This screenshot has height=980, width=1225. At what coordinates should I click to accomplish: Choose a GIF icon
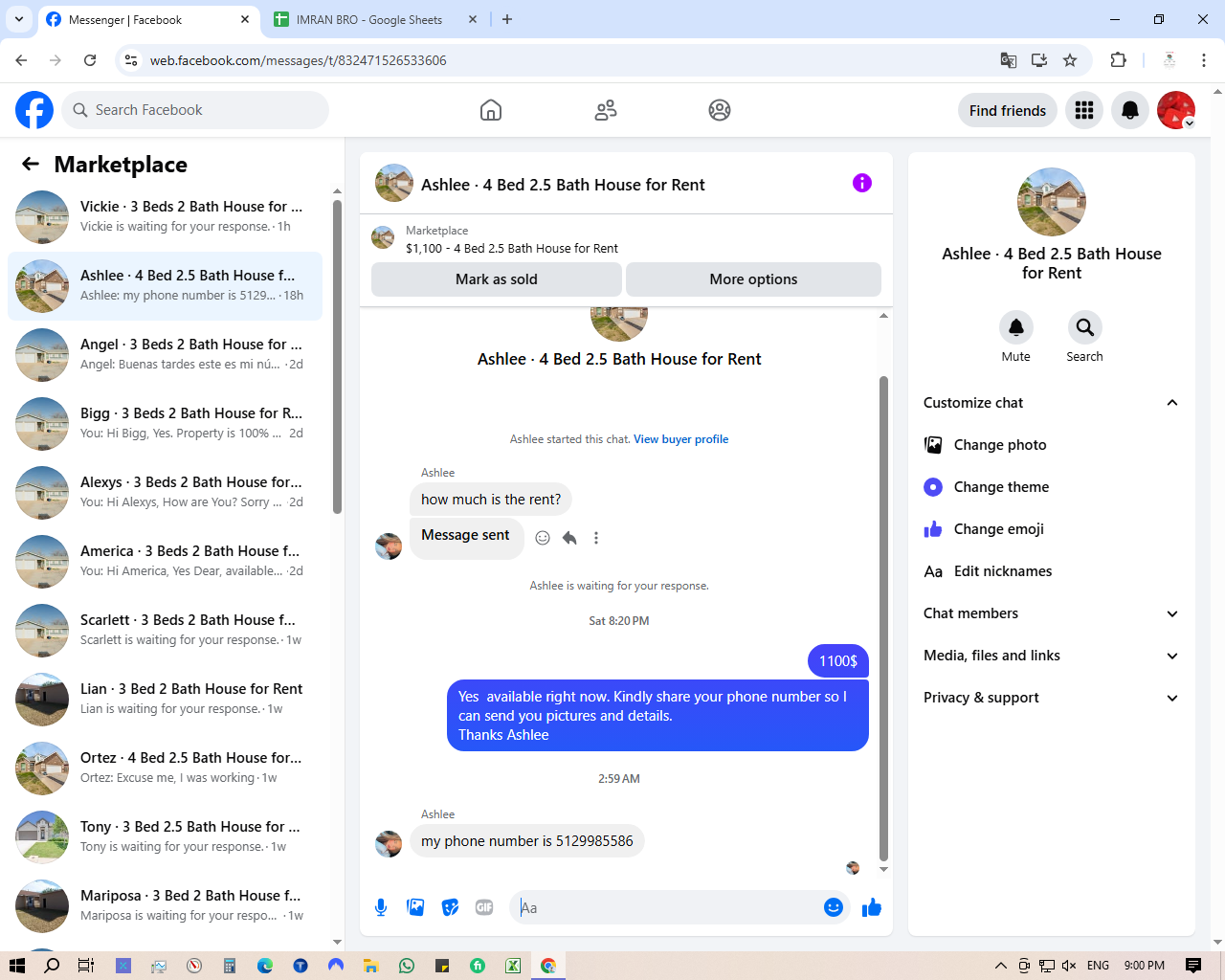(484, 907)
